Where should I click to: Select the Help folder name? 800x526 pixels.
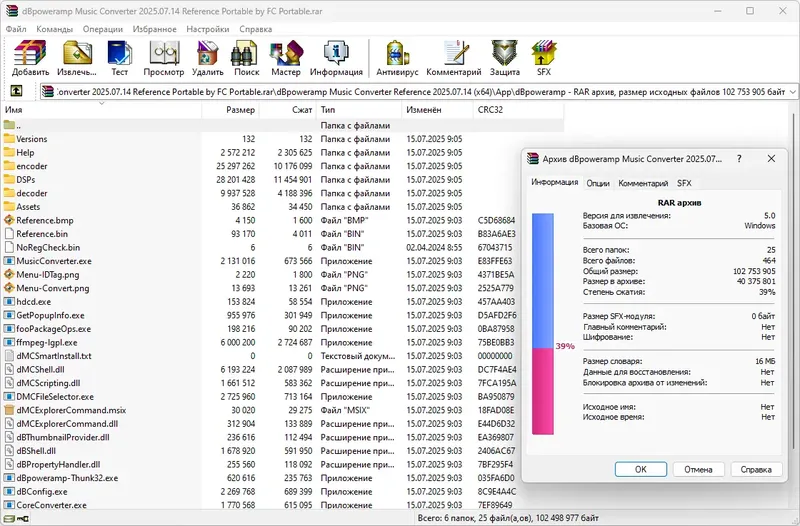25,153
